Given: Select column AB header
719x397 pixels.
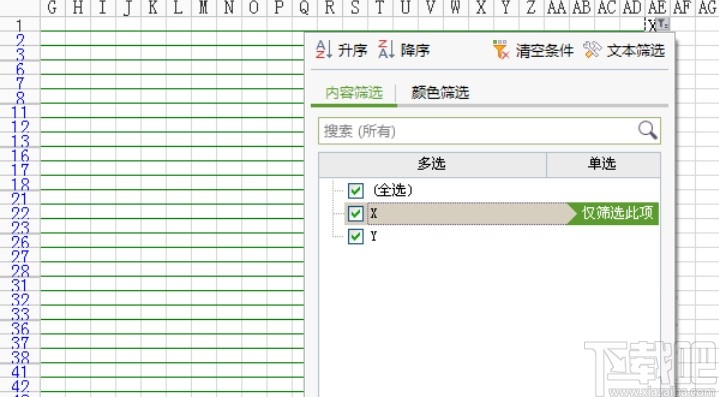Looking at the screenshot, I should [581, 7].
